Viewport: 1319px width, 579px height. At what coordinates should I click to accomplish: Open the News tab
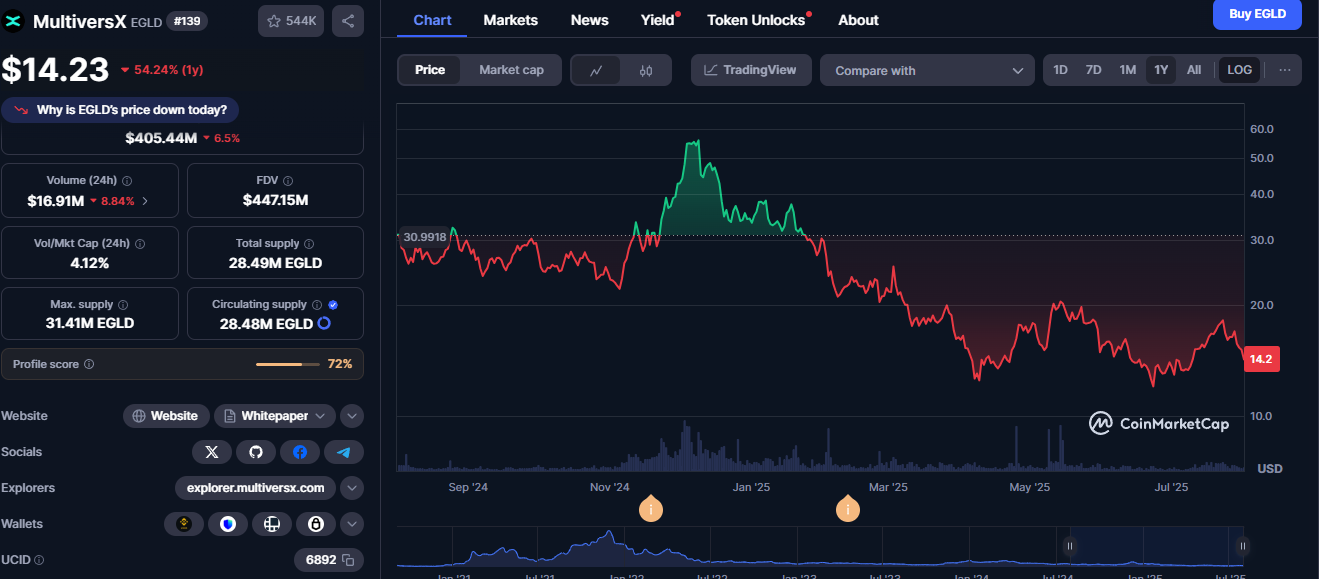click(590, 20)
